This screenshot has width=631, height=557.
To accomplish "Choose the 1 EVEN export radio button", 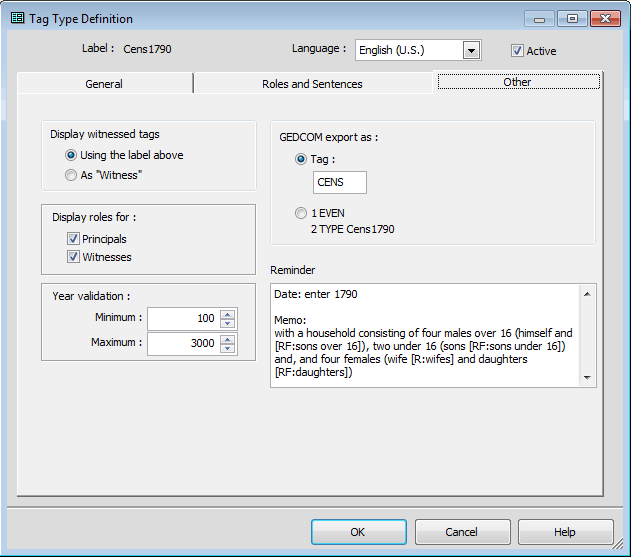I will pyautogui.click(x=302, y=212).
